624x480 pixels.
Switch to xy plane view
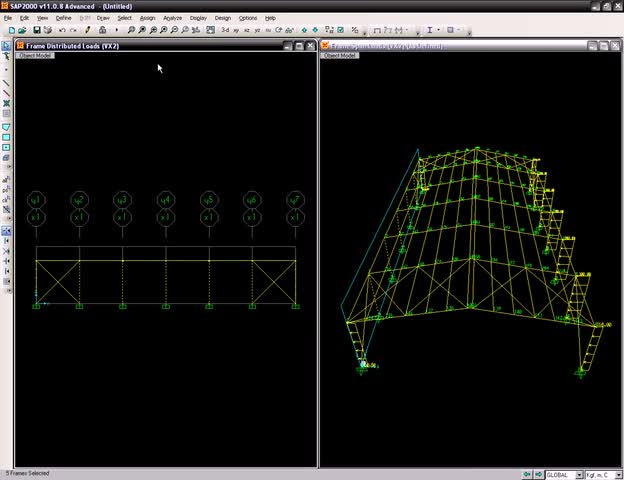[236, 30]
